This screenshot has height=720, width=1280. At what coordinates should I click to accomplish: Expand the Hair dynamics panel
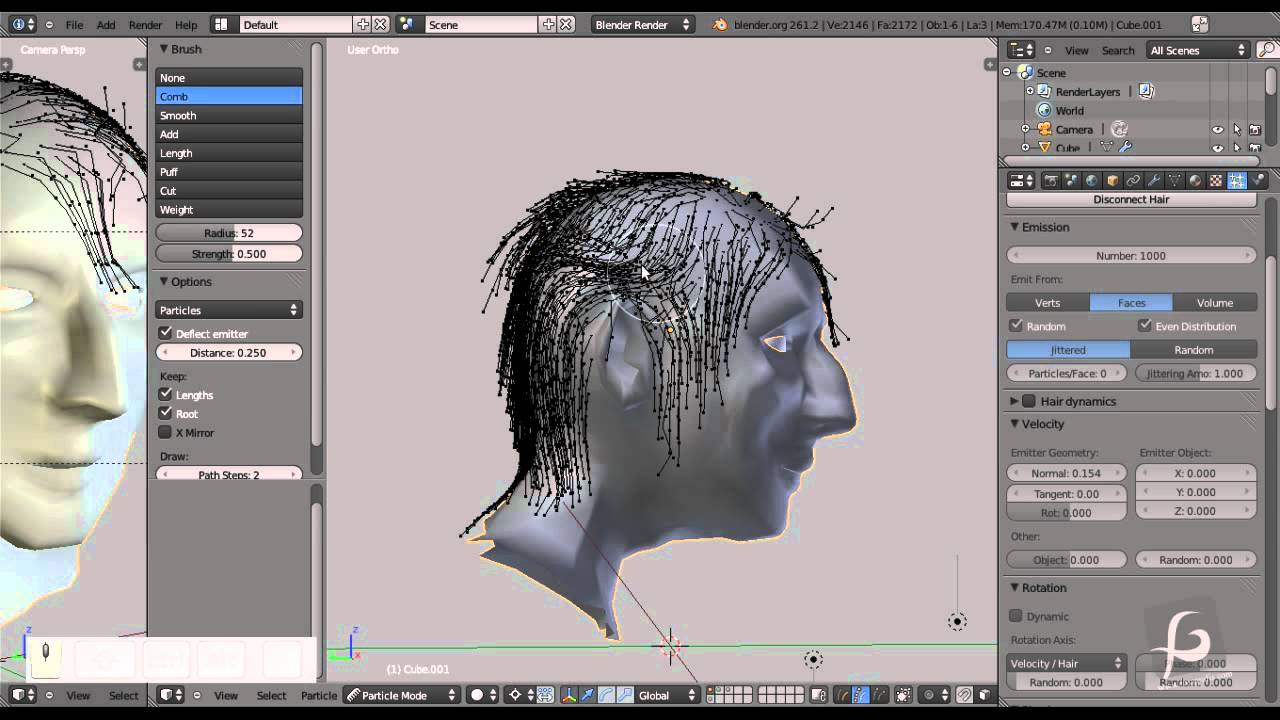coord(1014,401)
